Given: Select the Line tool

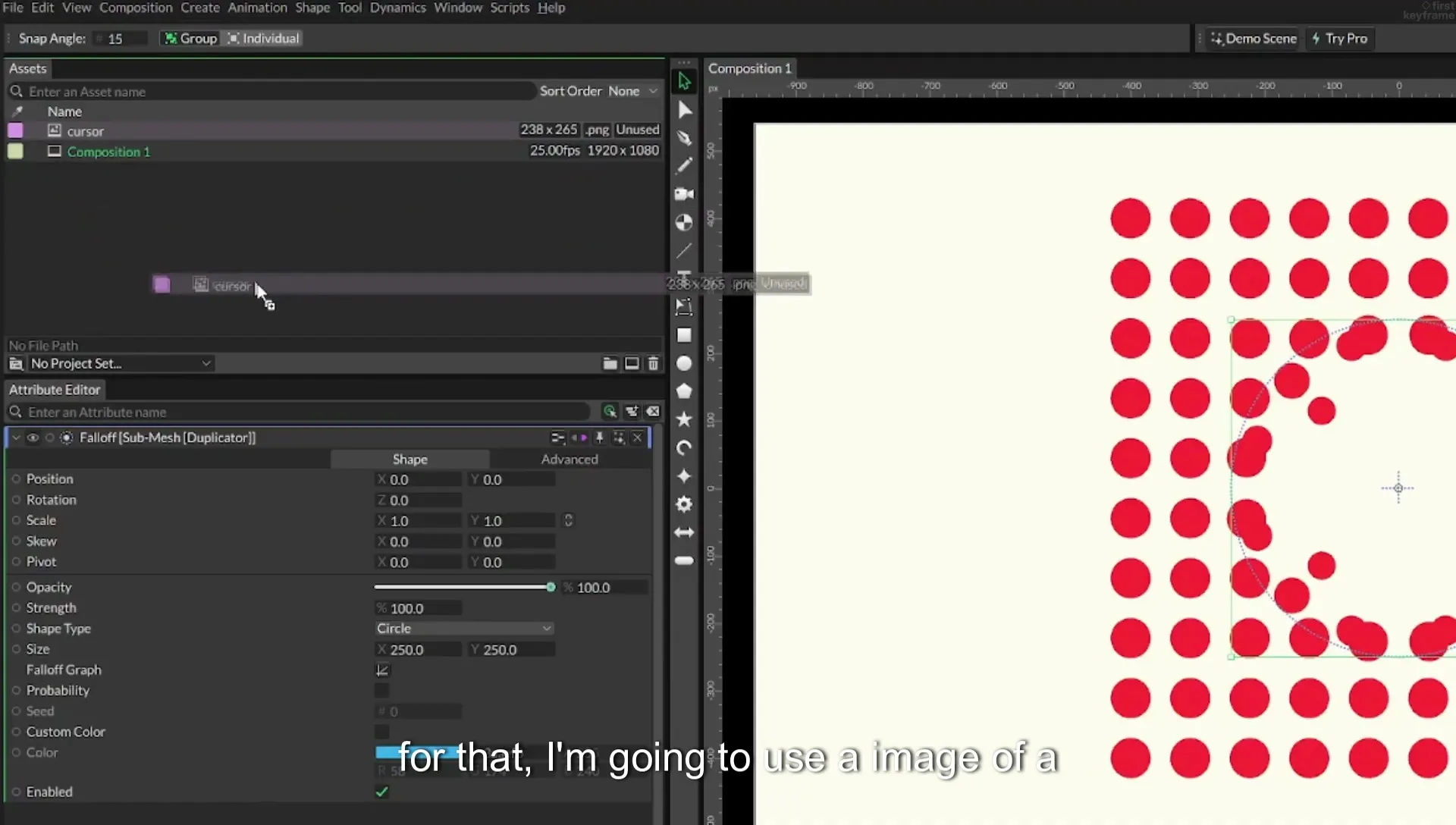Looking at the screenshot, I should click(684, 250).
